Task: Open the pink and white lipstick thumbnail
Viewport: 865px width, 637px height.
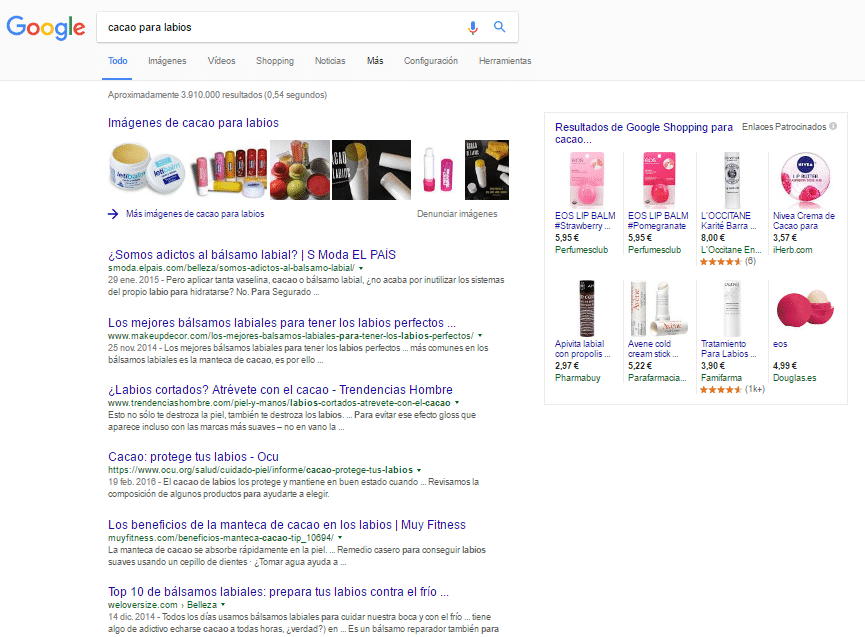Action: [x=438, y=170]
